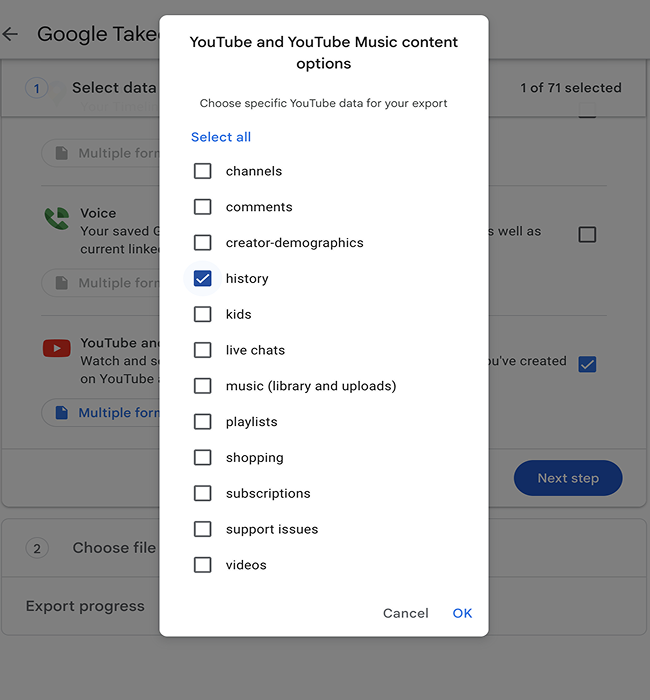Check the live chats option
650x700 pixels.
[x=203, y=350]
